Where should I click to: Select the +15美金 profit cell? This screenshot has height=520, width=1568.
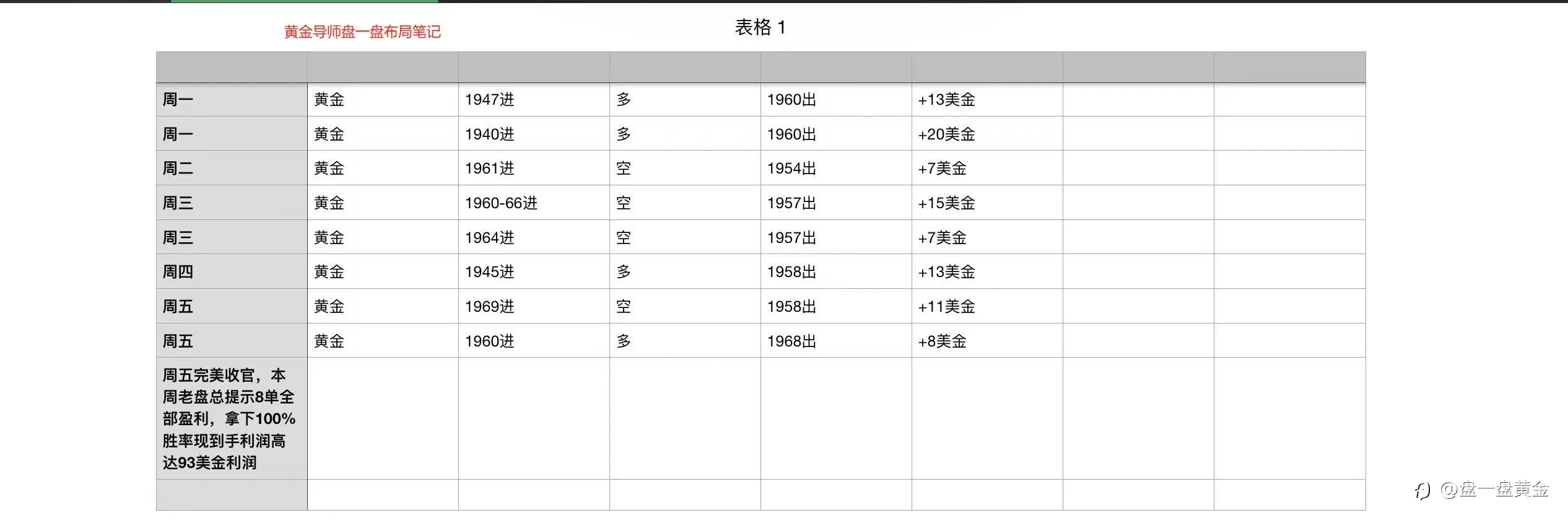click(987, 203)
